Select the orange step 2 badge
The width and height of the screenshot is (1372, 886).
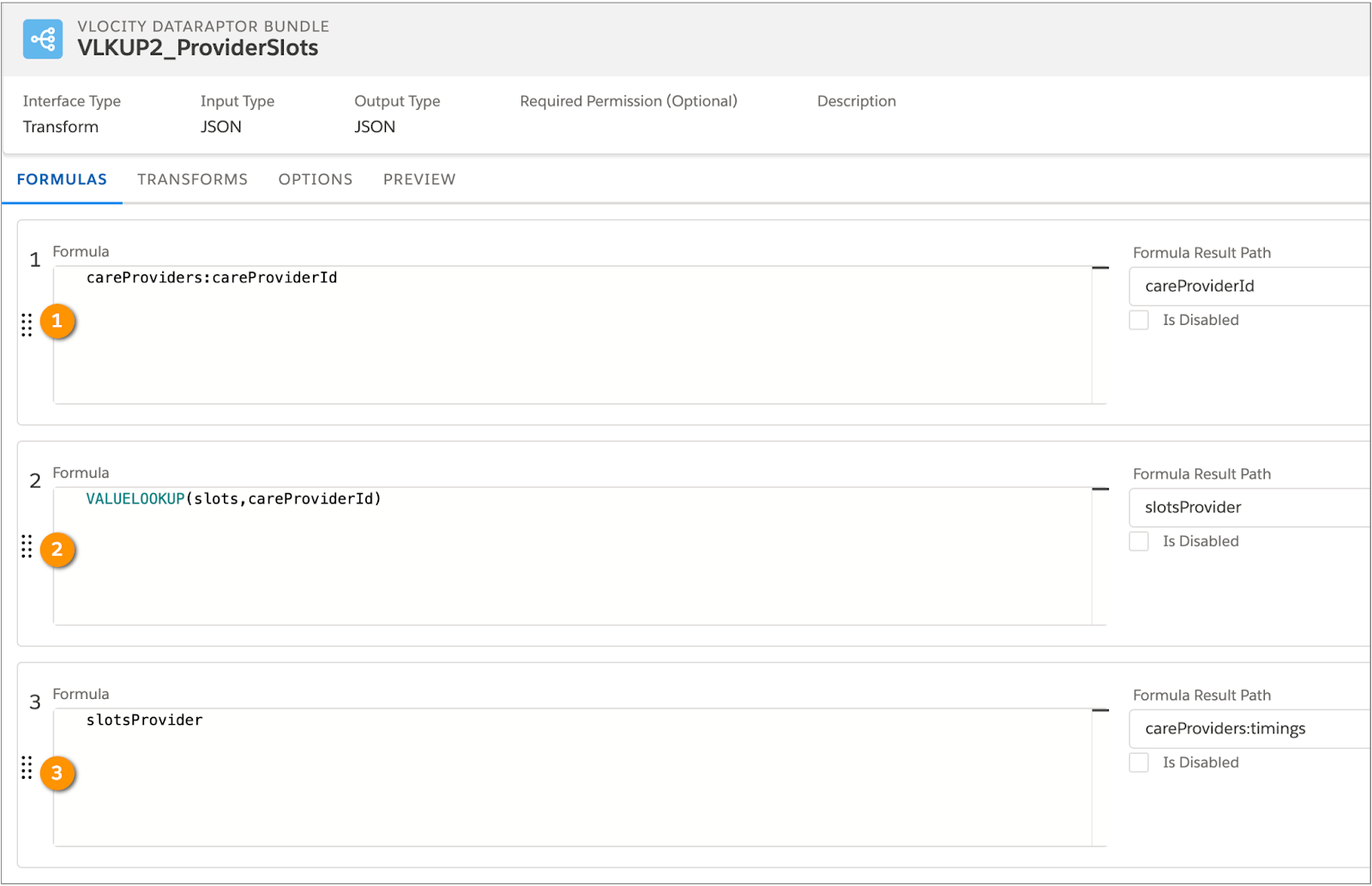(x=57, y=551)
